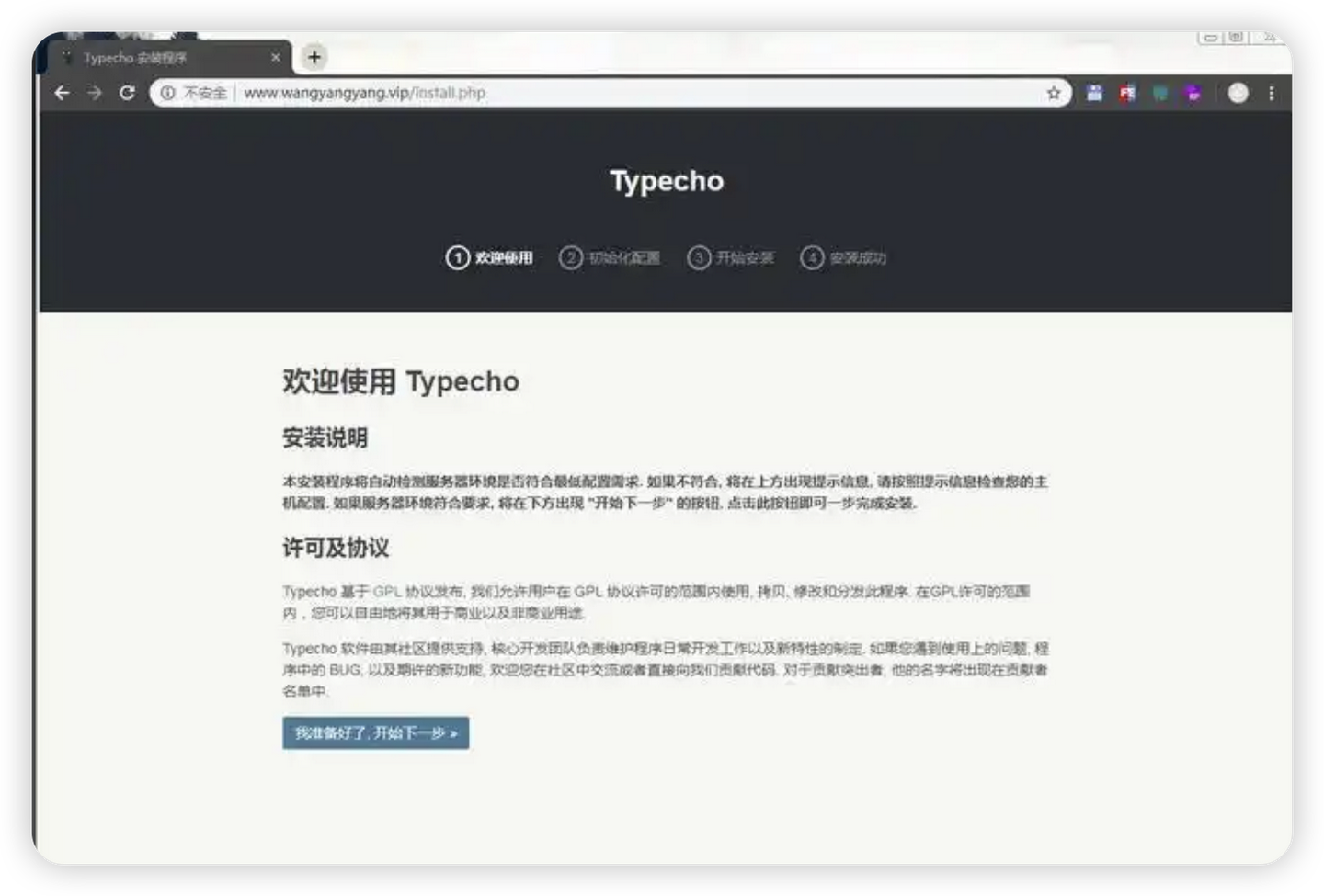Viewport: 1324px width, 896px height.
Task: Click the purple extension icon in the toolbar
Action: click(1193, 93)
